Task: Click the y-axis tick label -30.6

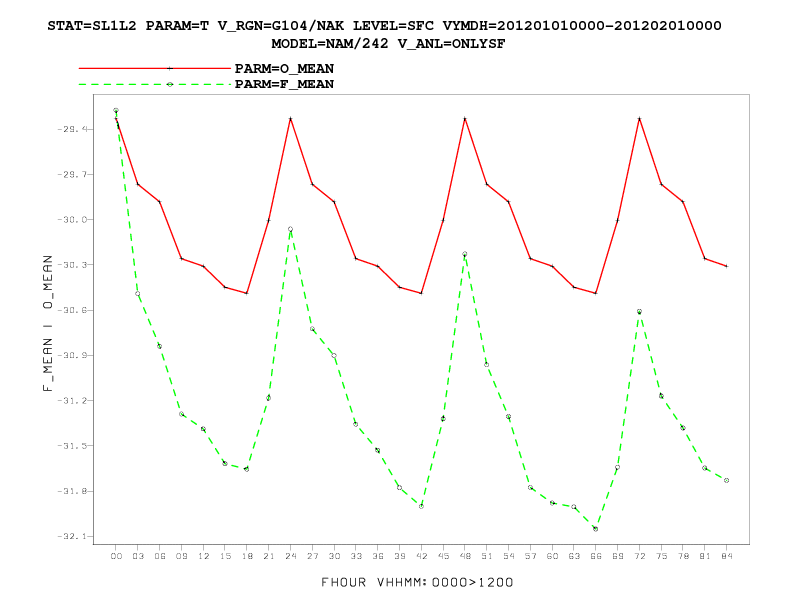Action: (x=71, y=310)
